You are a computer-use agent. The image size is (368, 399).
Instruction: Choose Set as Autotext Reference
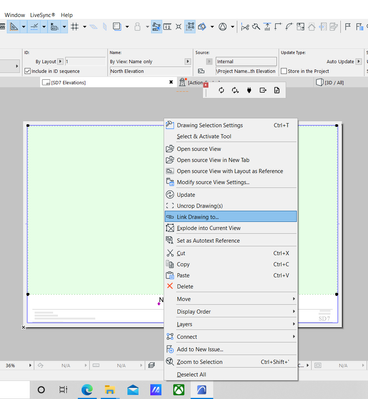click(x=231, y=241)
